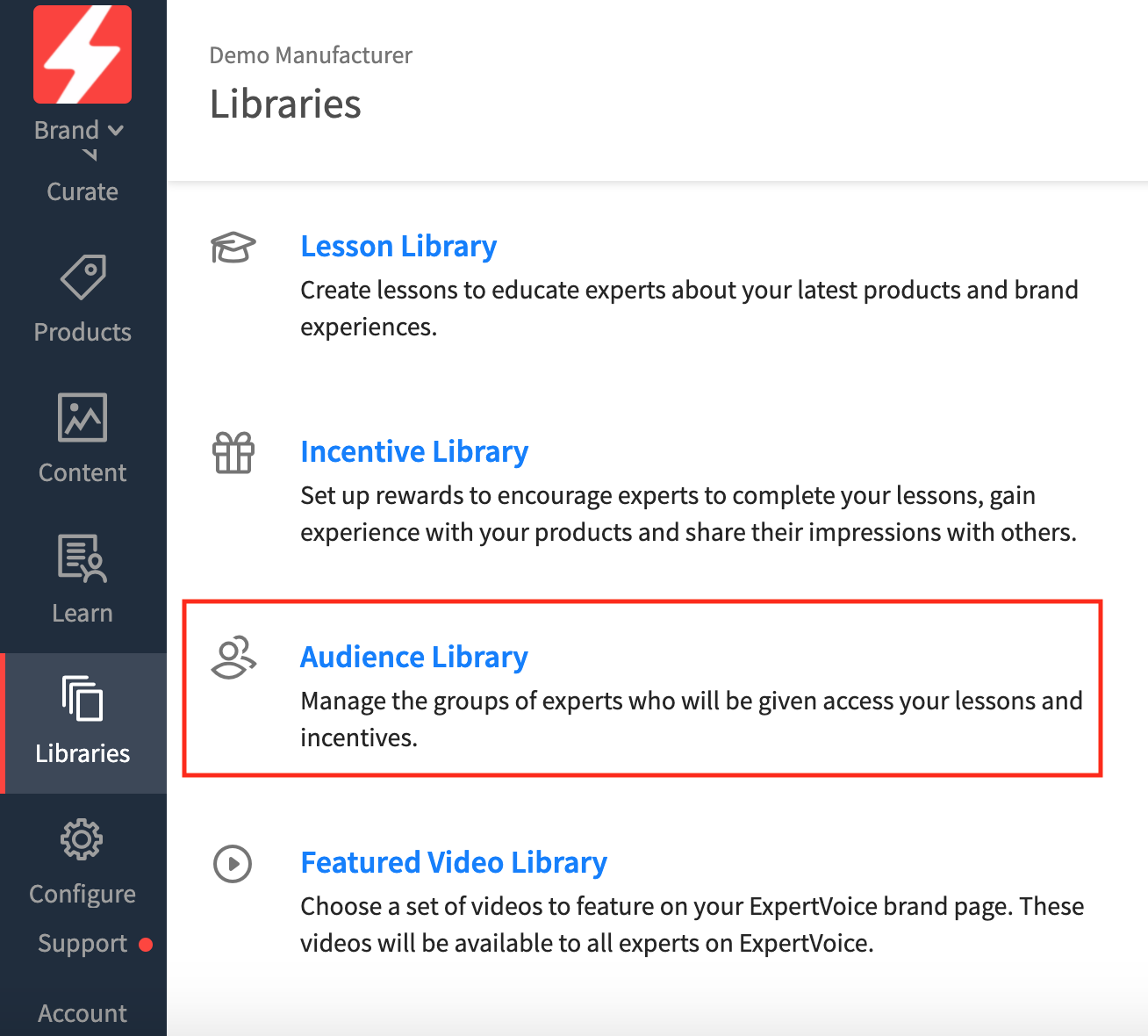Image resolution: width=1148 pixels, height=1036 pixels.
Task: Open the Lesson Library link
Action: pyautogui.click(x=398, y=247)
